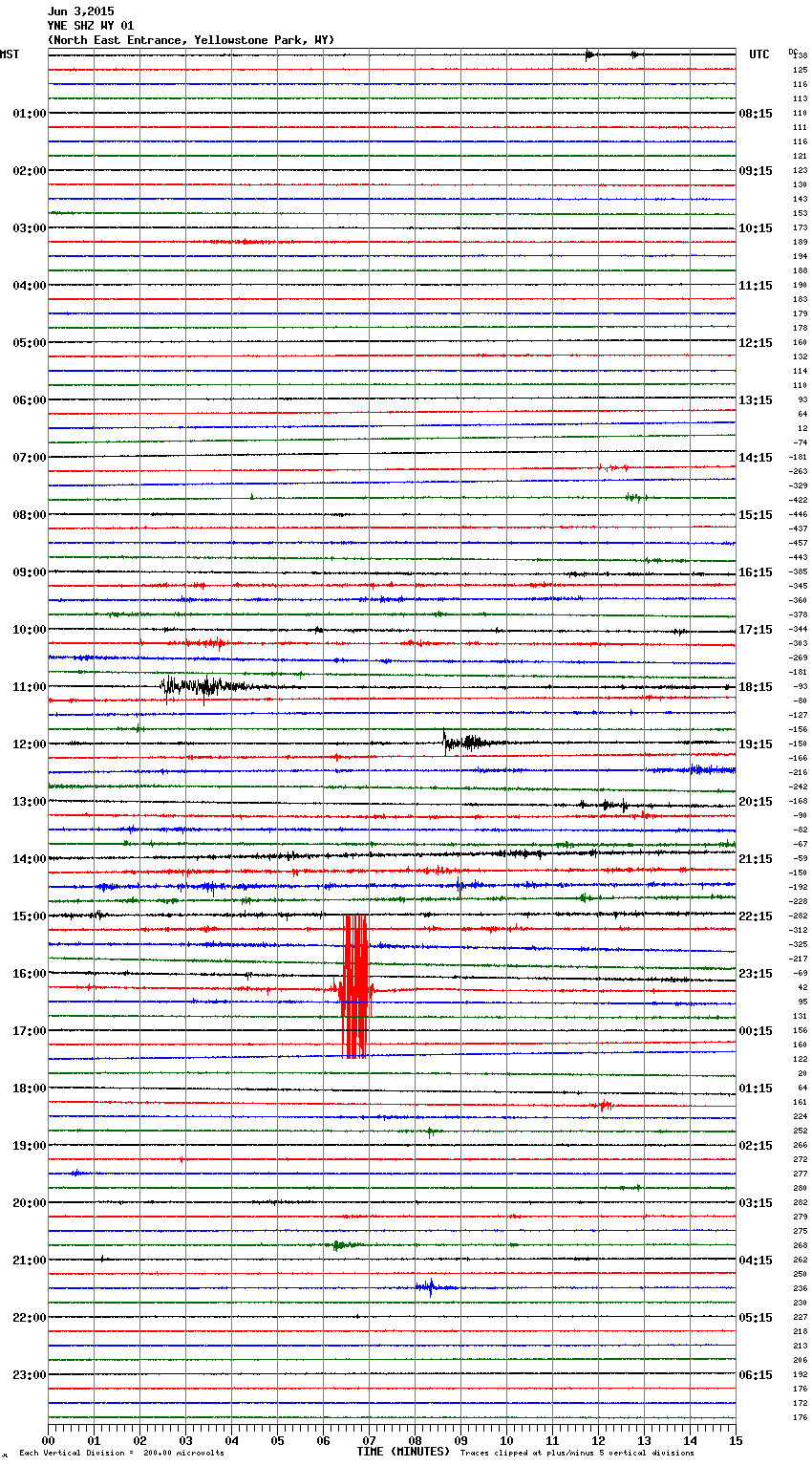Select the 14:00 MST hour label

click(x=29, y=859)
